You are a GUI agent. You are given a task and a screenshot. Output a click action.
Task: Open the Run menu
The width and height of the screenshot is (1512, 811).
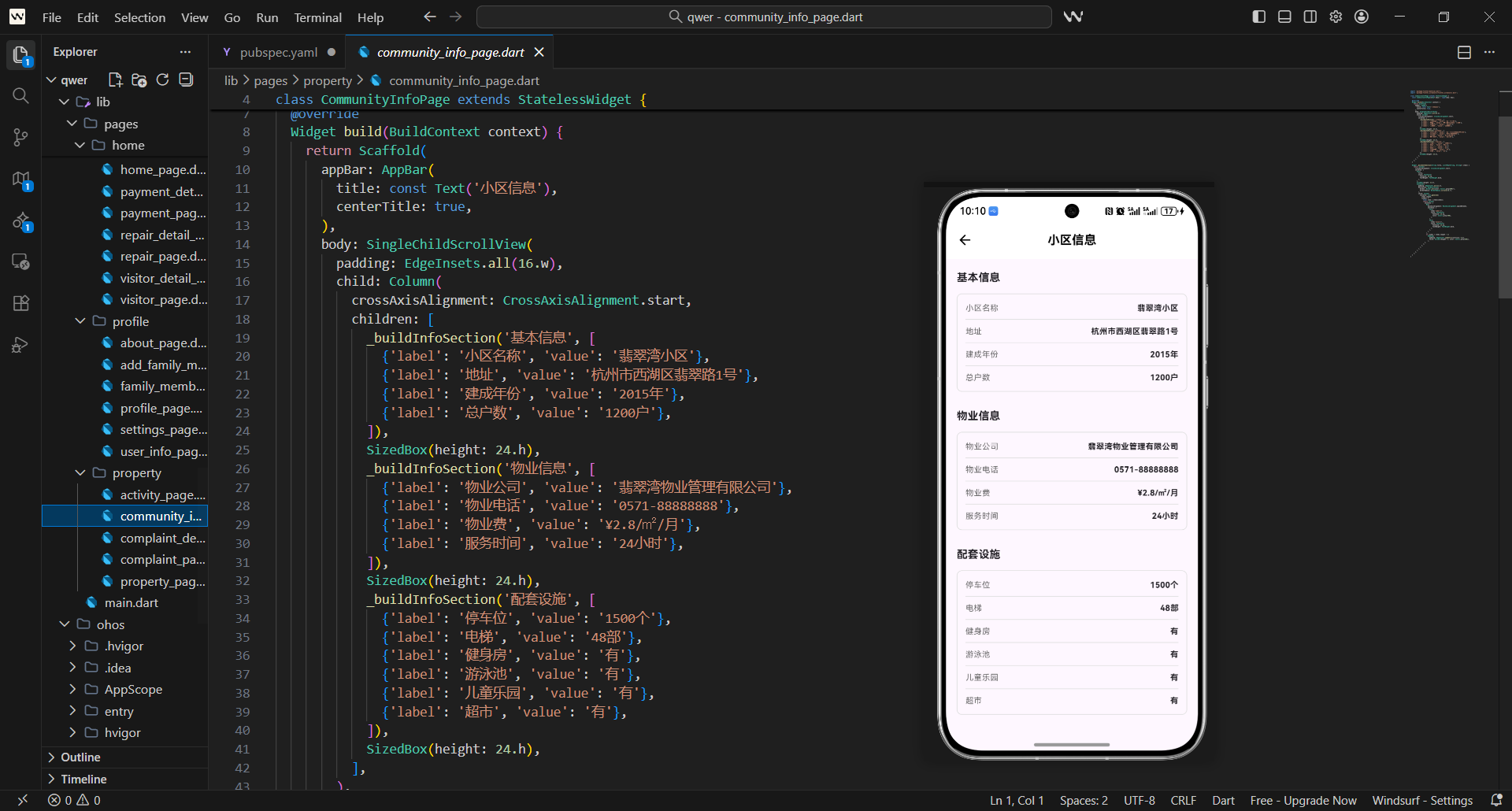(267, 17)
